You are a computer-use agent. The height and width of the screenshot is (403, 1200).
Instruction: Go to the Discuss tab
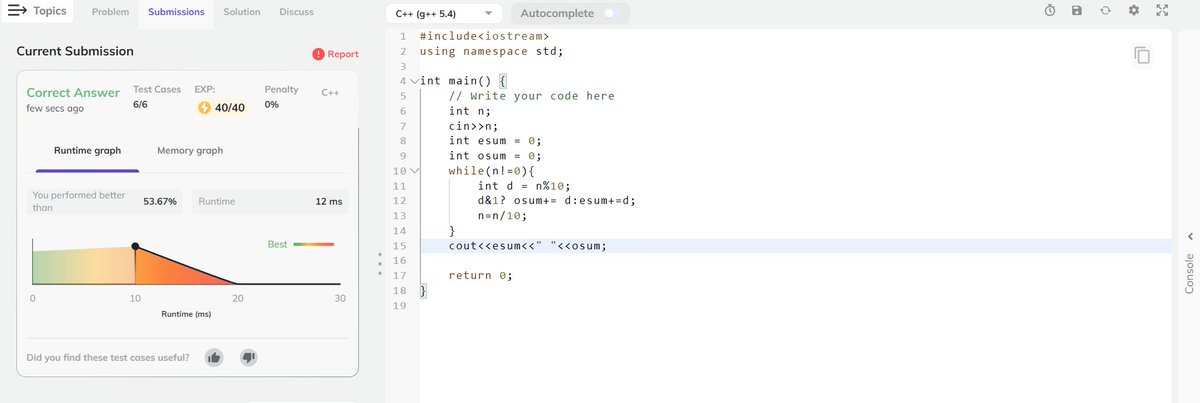click(296, 12)
